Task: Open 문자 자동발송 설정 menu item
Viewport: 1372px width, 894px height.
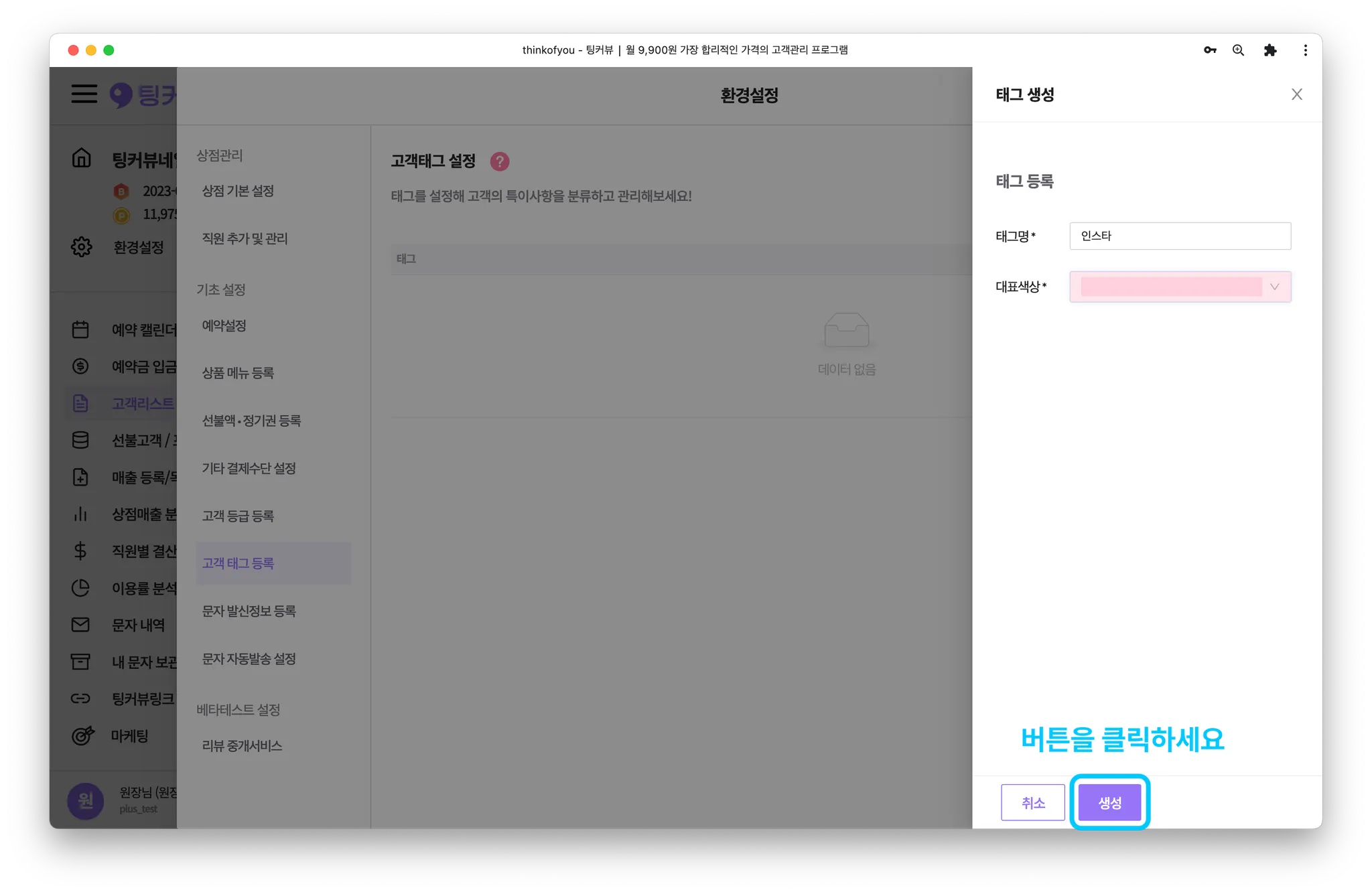Action: [x=249, y=658]
